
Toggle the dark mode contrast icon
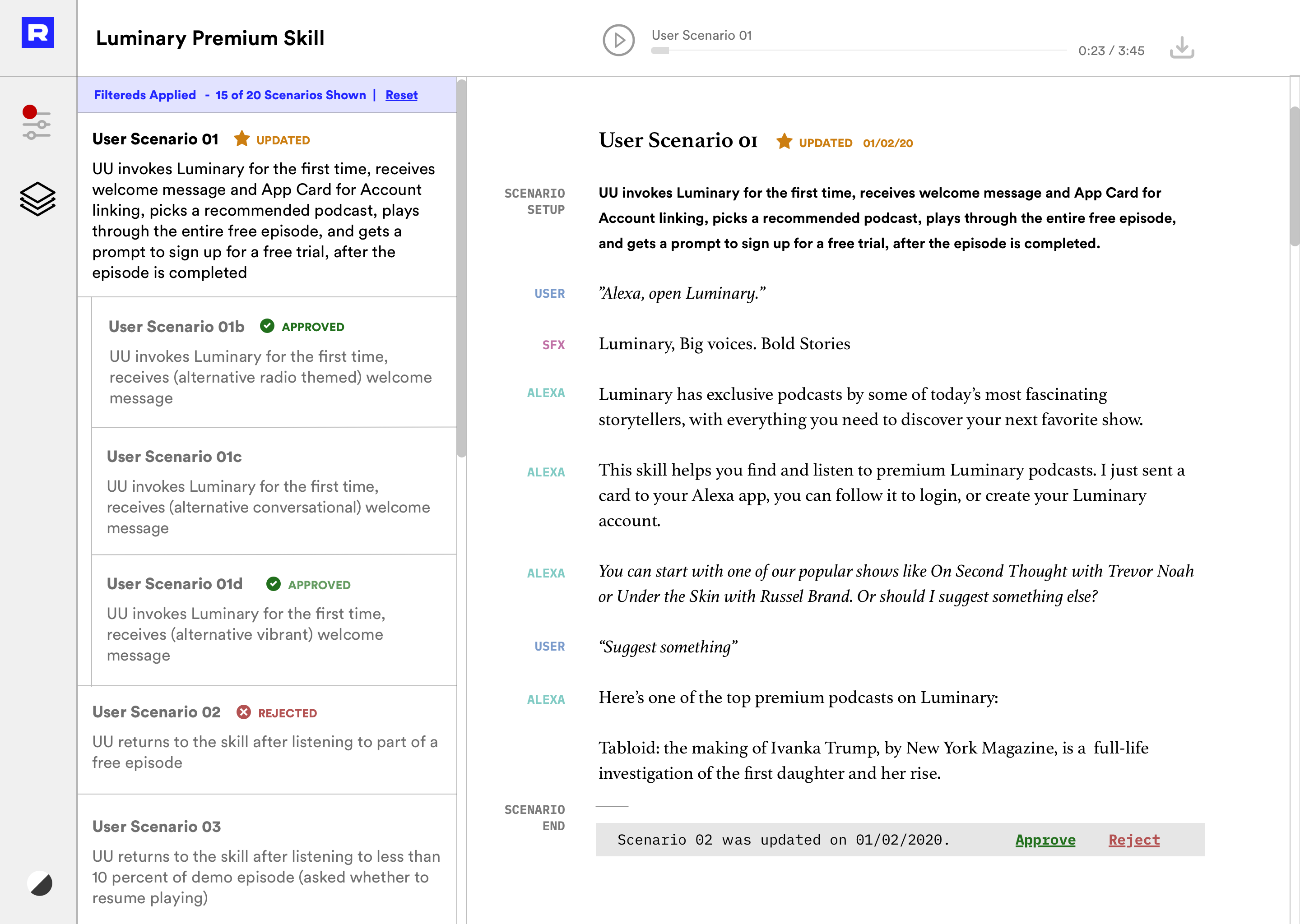pos(40,883)
